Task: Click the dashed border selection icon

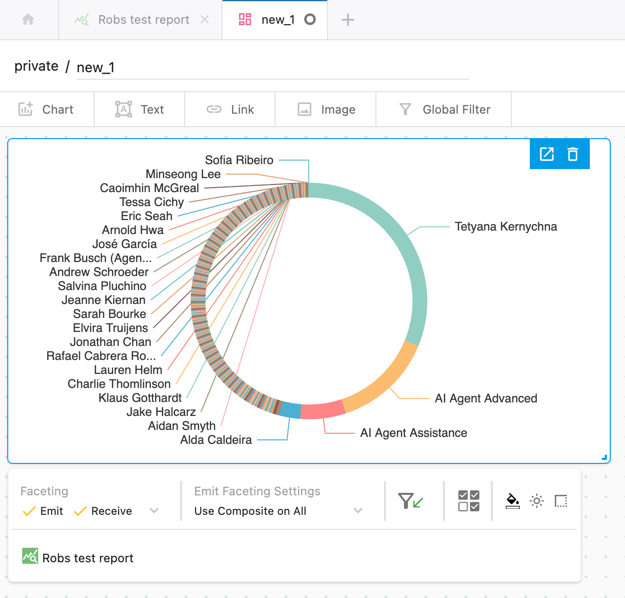Action: [x=561, y=501]
